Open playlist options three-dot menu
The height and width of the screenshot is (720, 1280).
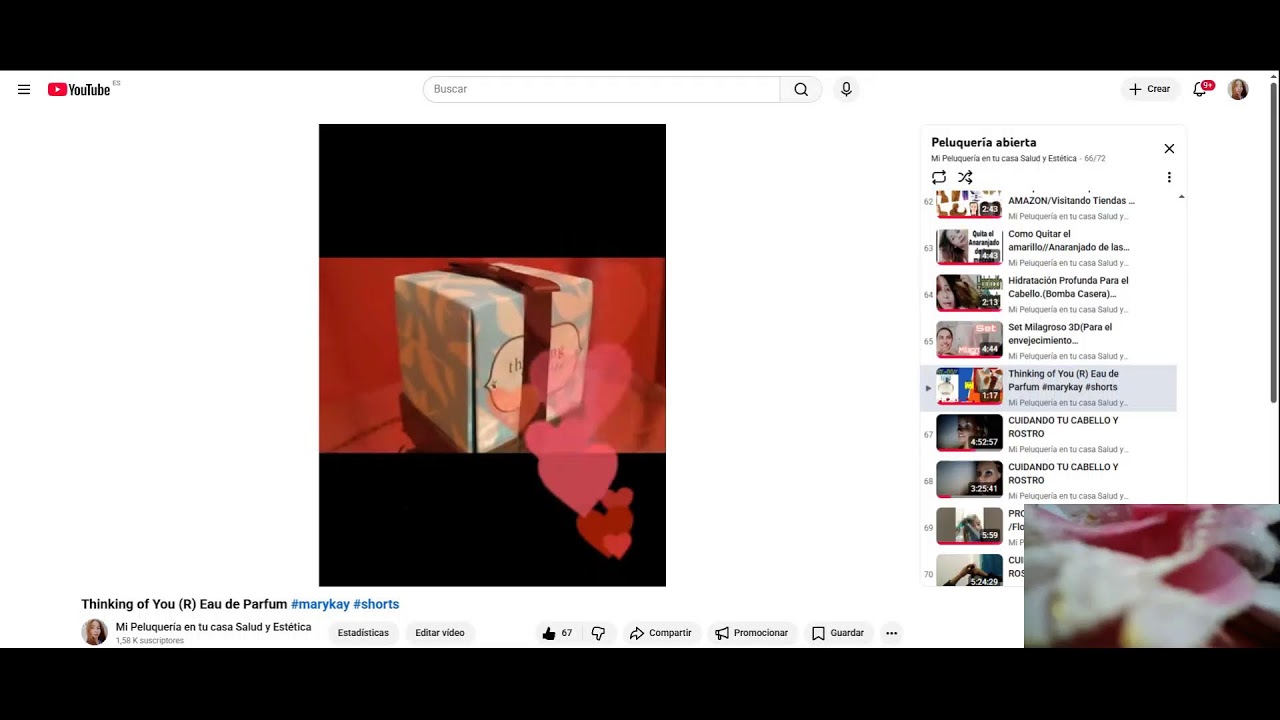[x=1169, y=177]
